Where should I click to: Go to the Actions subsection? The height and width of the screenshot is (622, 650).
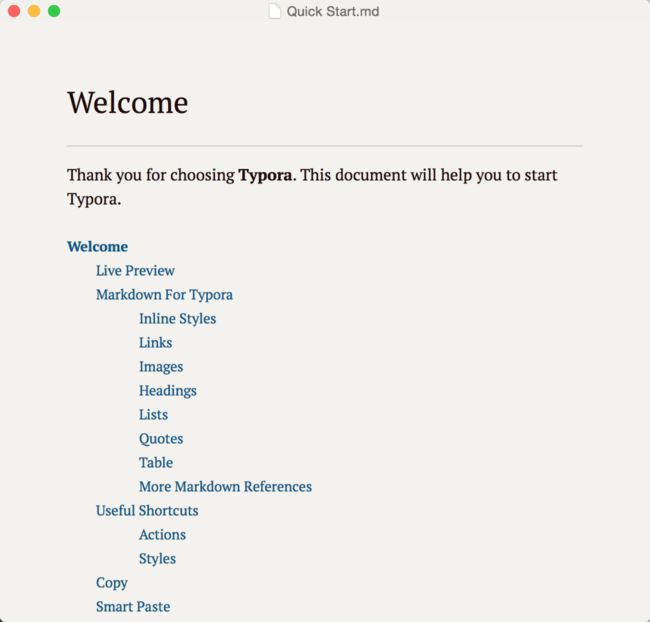162,535
